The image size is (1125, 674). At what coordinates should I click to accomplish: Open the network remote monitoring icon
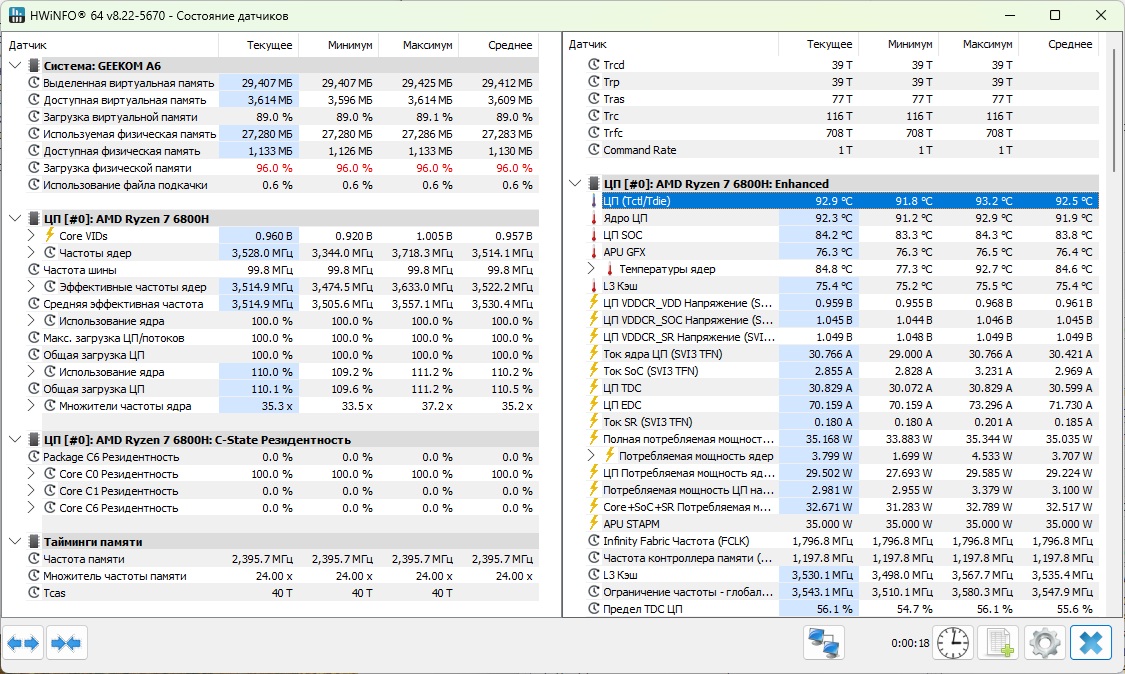[x=824, y=643]
